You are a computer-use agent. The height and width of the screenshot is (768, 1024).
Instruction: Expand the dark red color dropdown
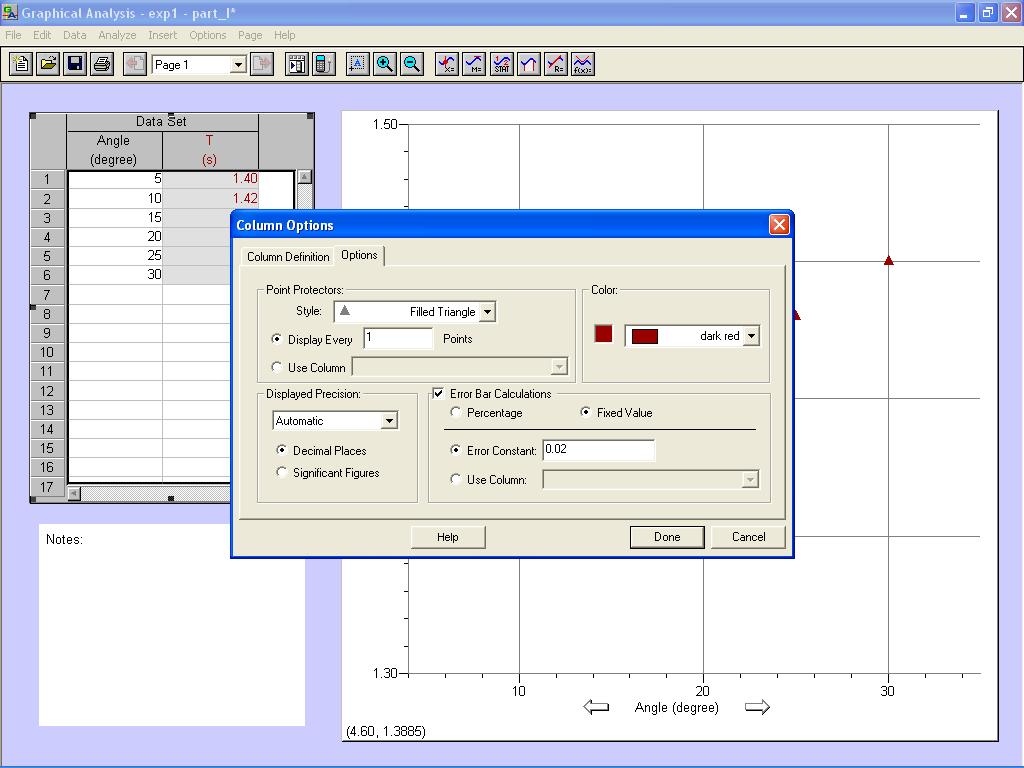(751, 336)
